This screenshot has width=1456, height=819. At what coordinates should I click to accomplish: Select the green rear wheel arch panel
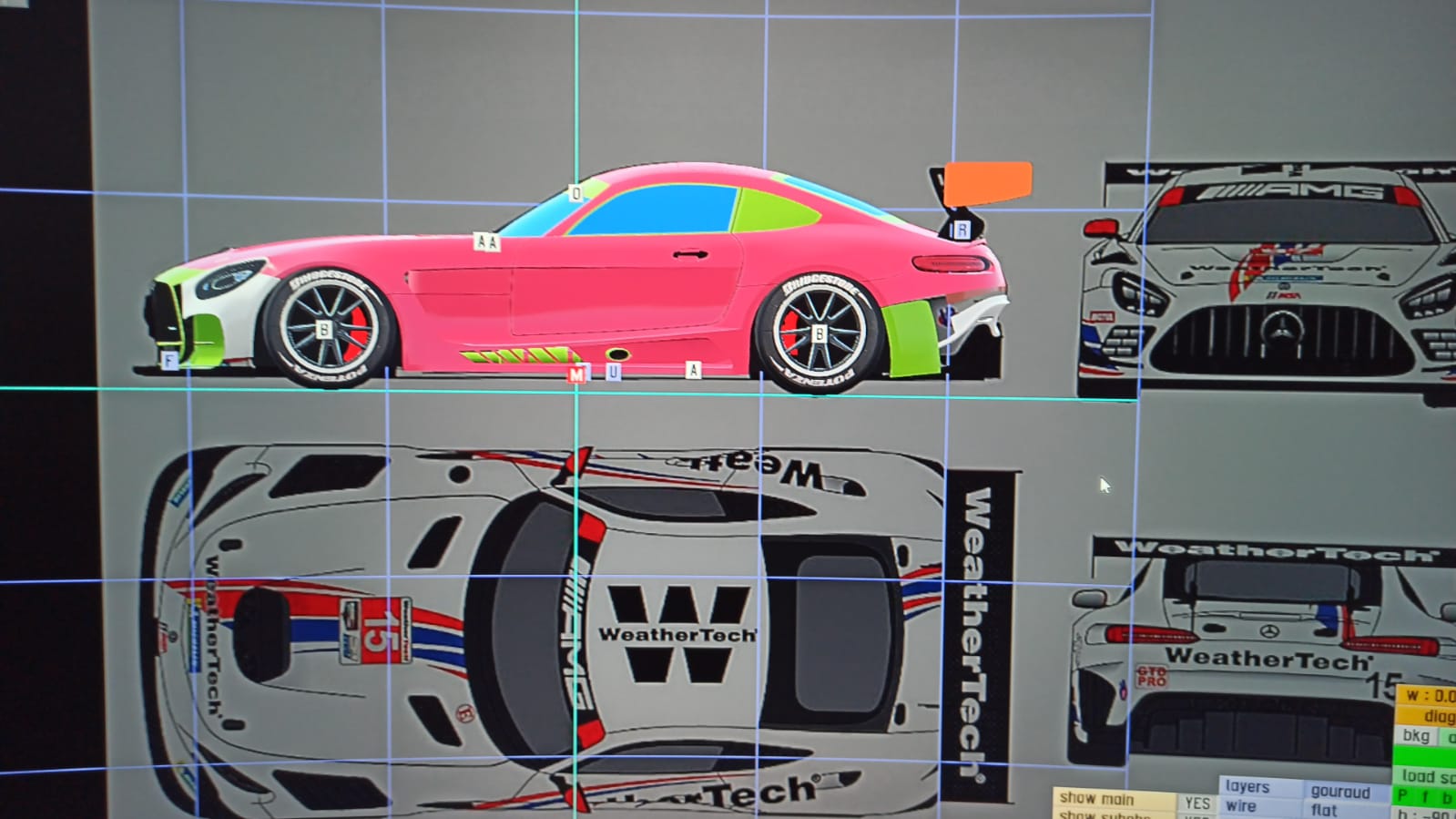point(913,337)
